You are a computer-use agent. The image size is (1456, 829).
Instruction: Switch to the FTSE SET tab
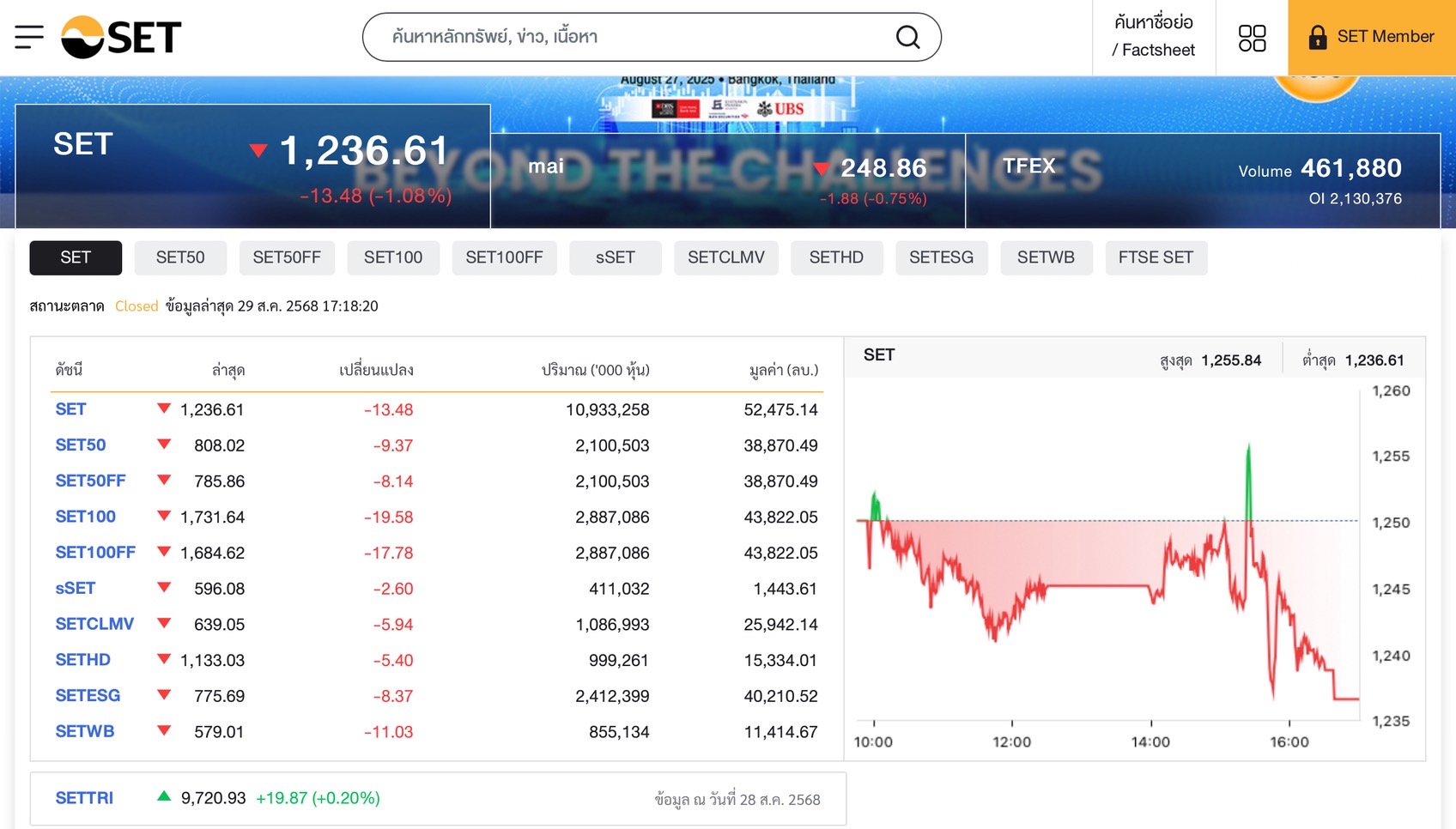click(1156, 257)
